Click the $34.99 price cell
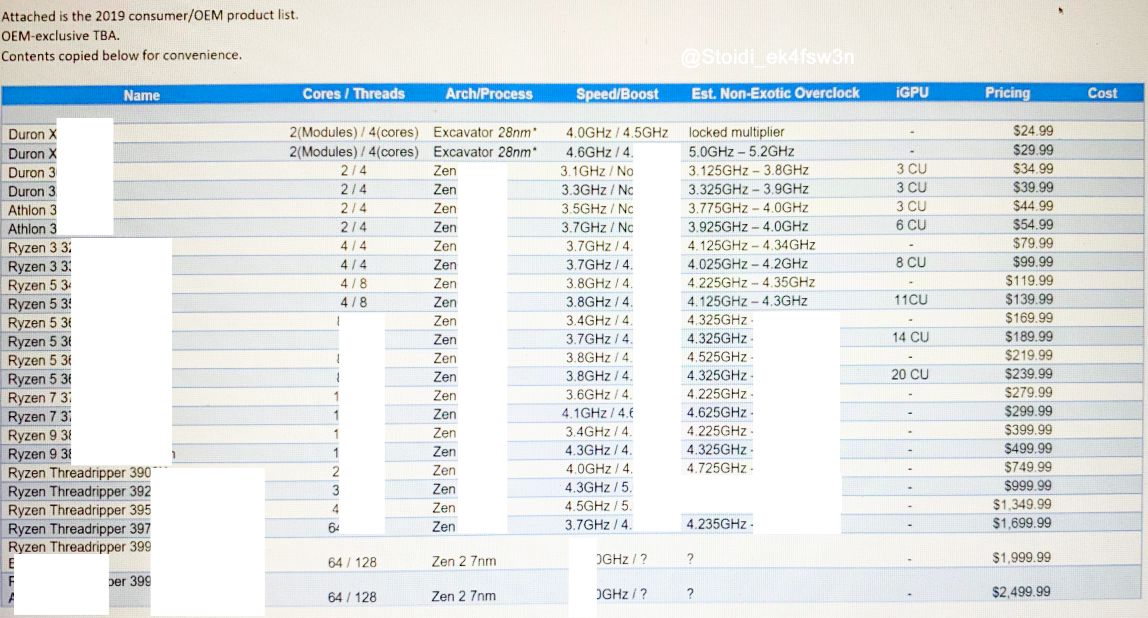 (x=1033, y=168)
